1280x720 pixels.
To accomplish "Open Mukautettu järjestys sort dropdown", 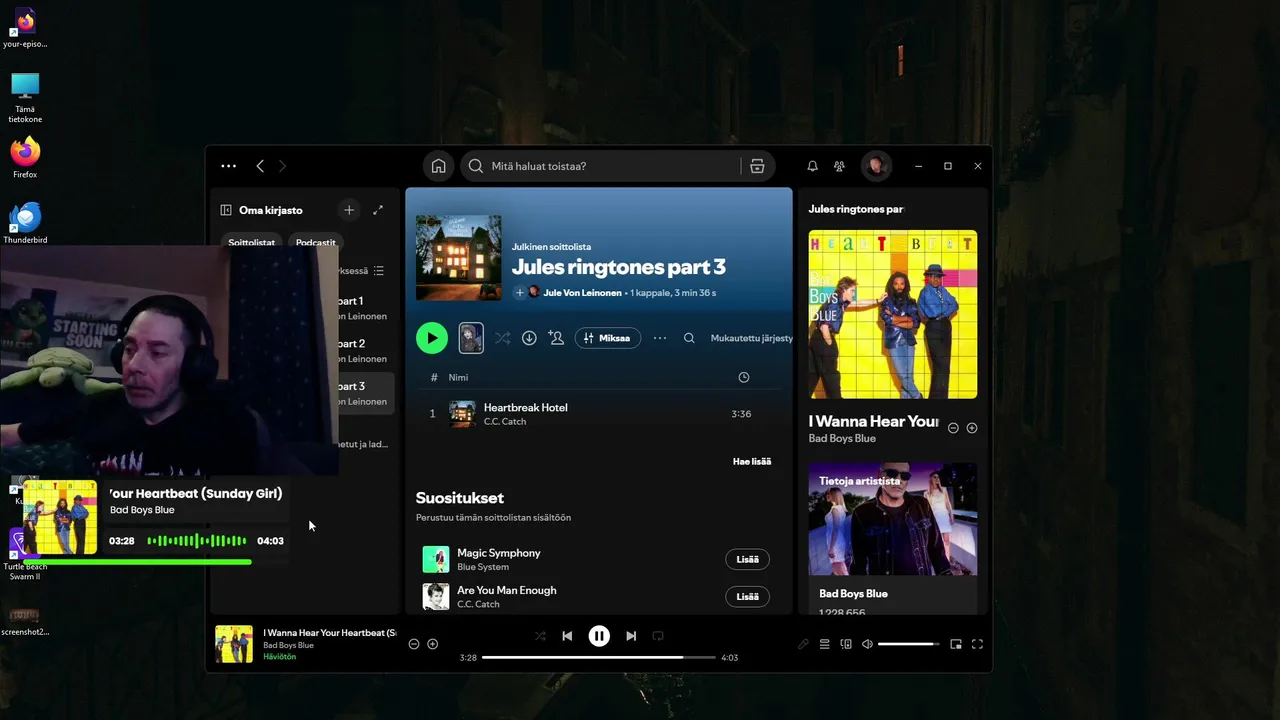I will (x=752, y=338).
